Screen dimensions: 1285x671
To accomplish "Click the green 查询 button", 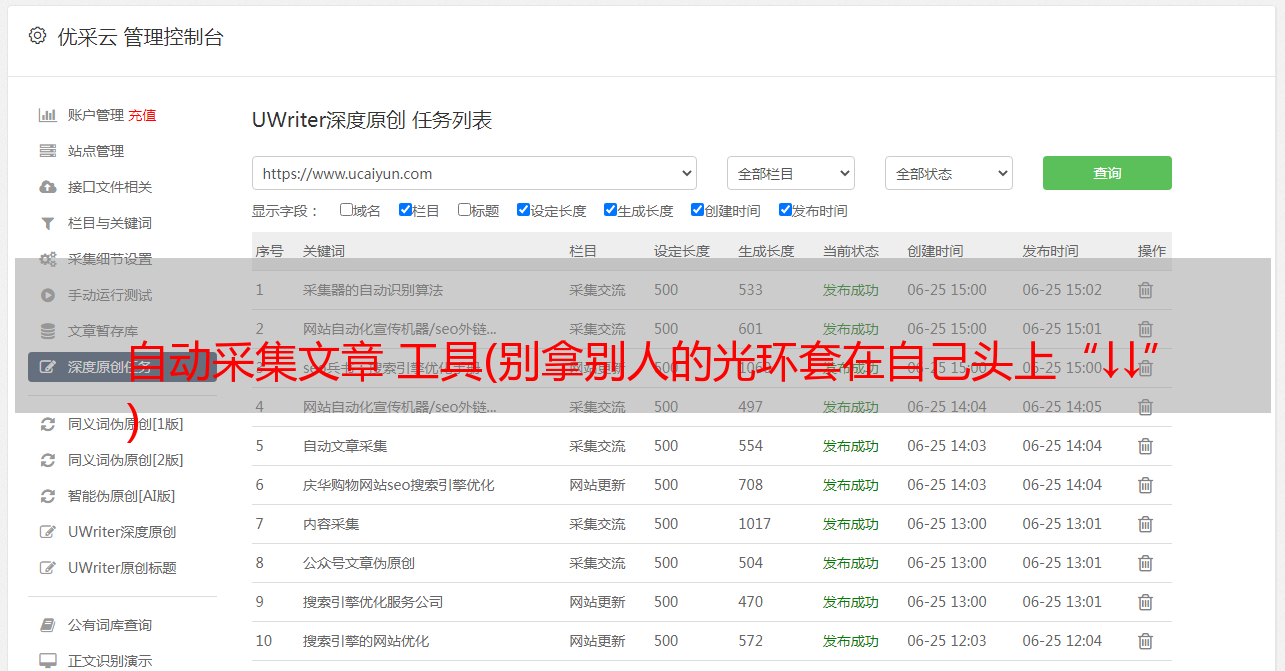I will (x=1107, y=173).
